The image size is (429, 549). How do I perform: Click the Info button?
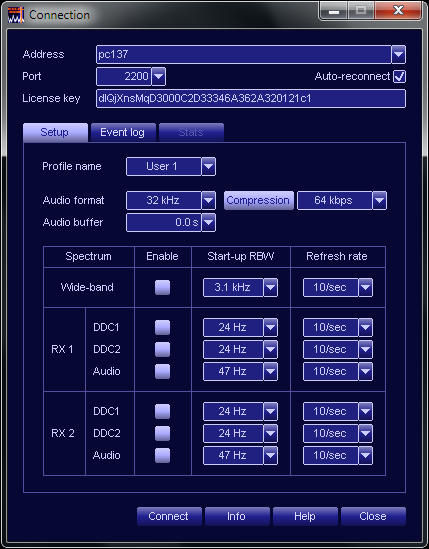pos(237,516)
